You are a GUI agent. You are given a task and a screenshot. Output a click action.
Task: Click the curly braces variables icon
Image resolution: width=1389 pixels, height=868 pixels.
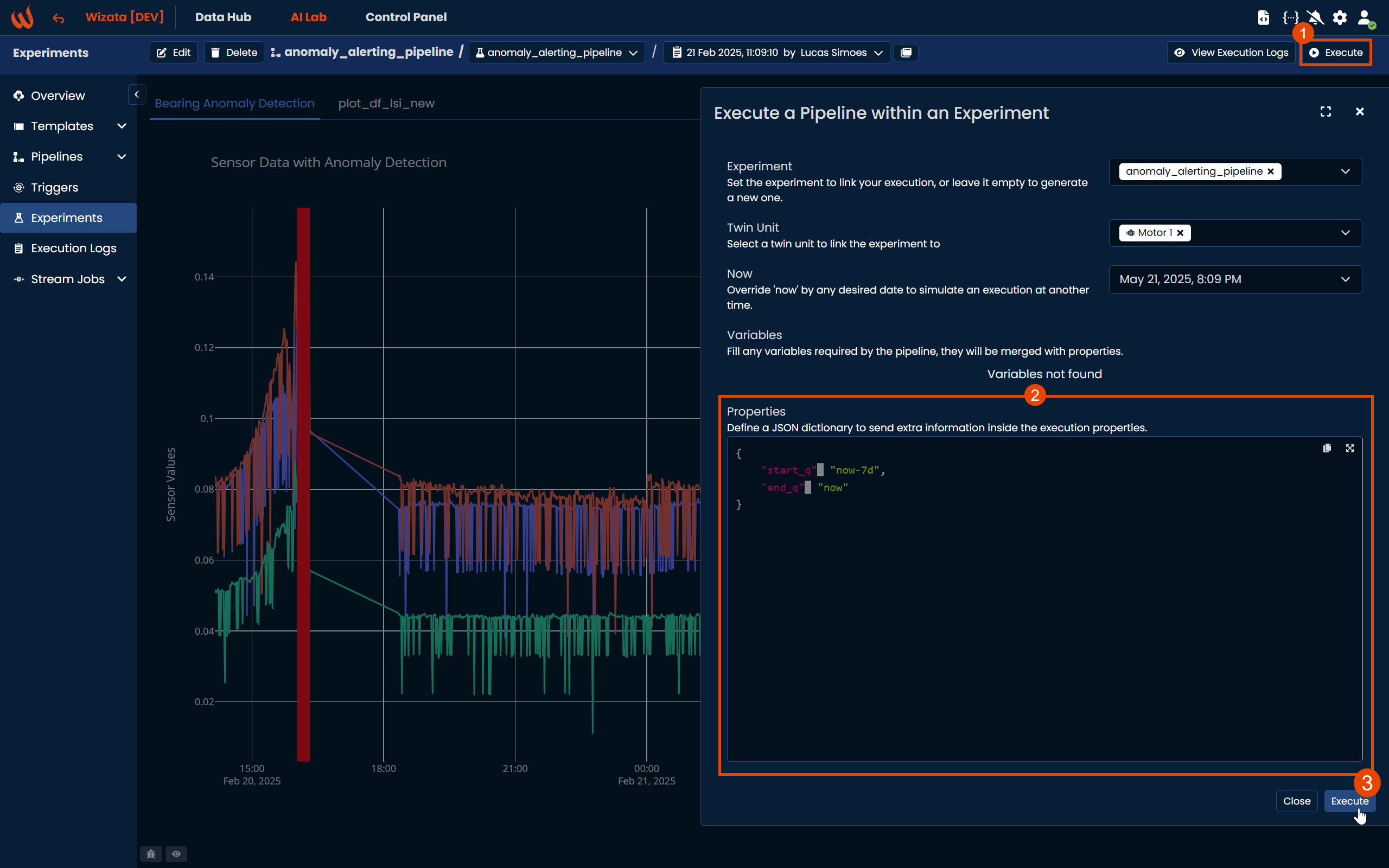click(1290, 18)
